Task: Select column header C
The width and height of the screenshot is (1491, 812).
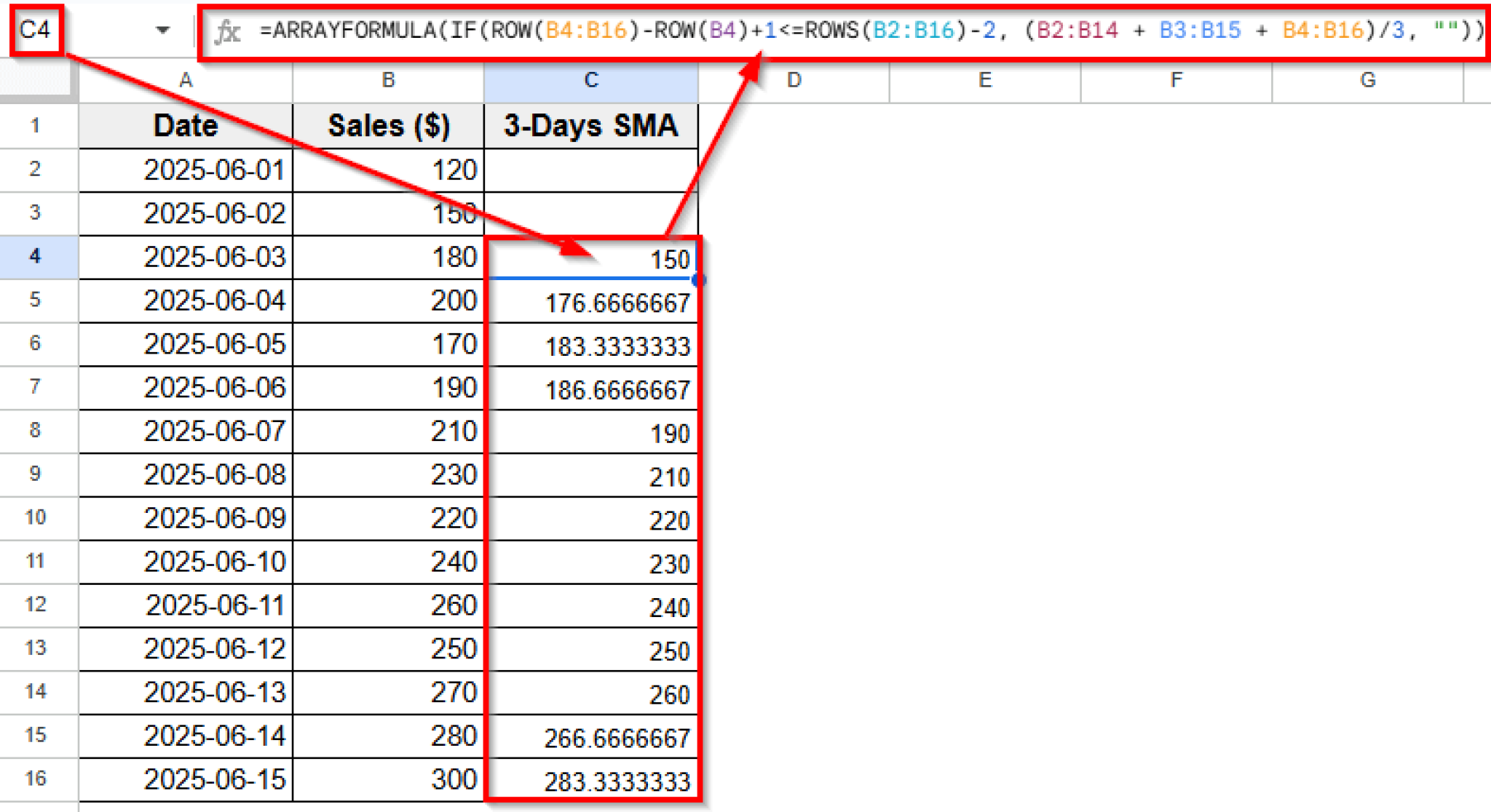Action: [x=591, y=81]
